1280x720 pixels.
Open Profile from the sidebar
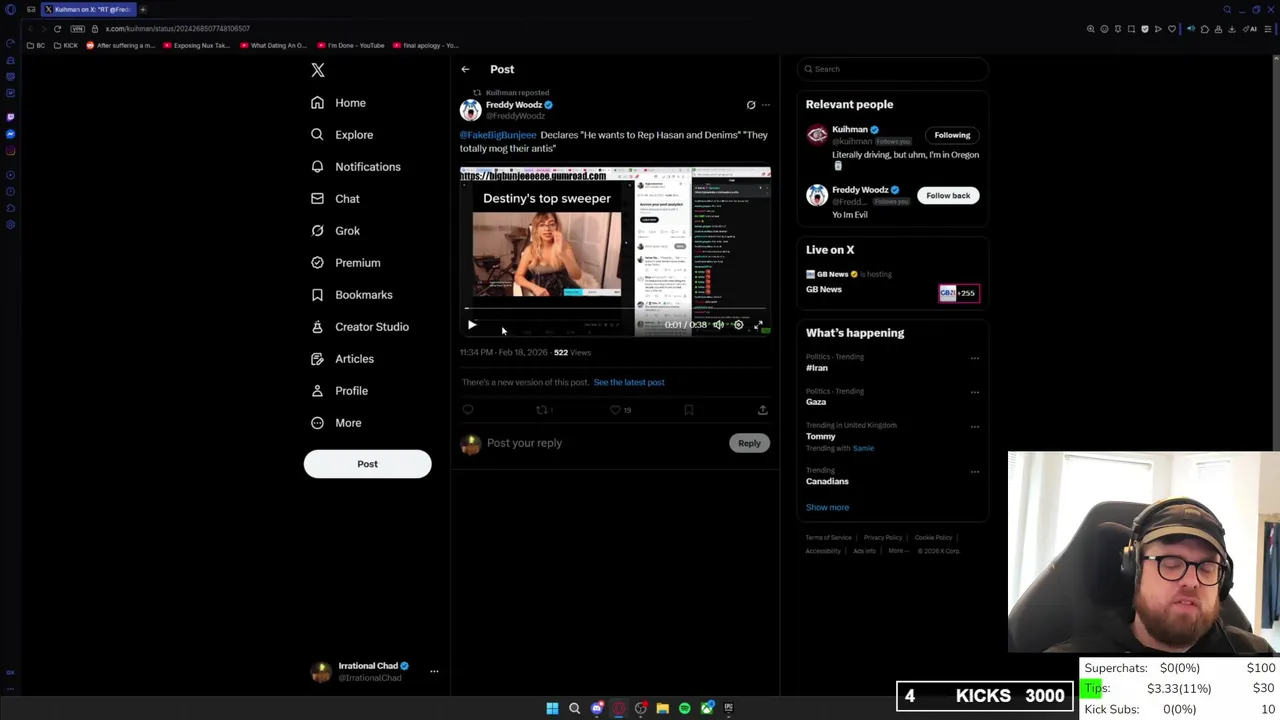tap(339, 391)
